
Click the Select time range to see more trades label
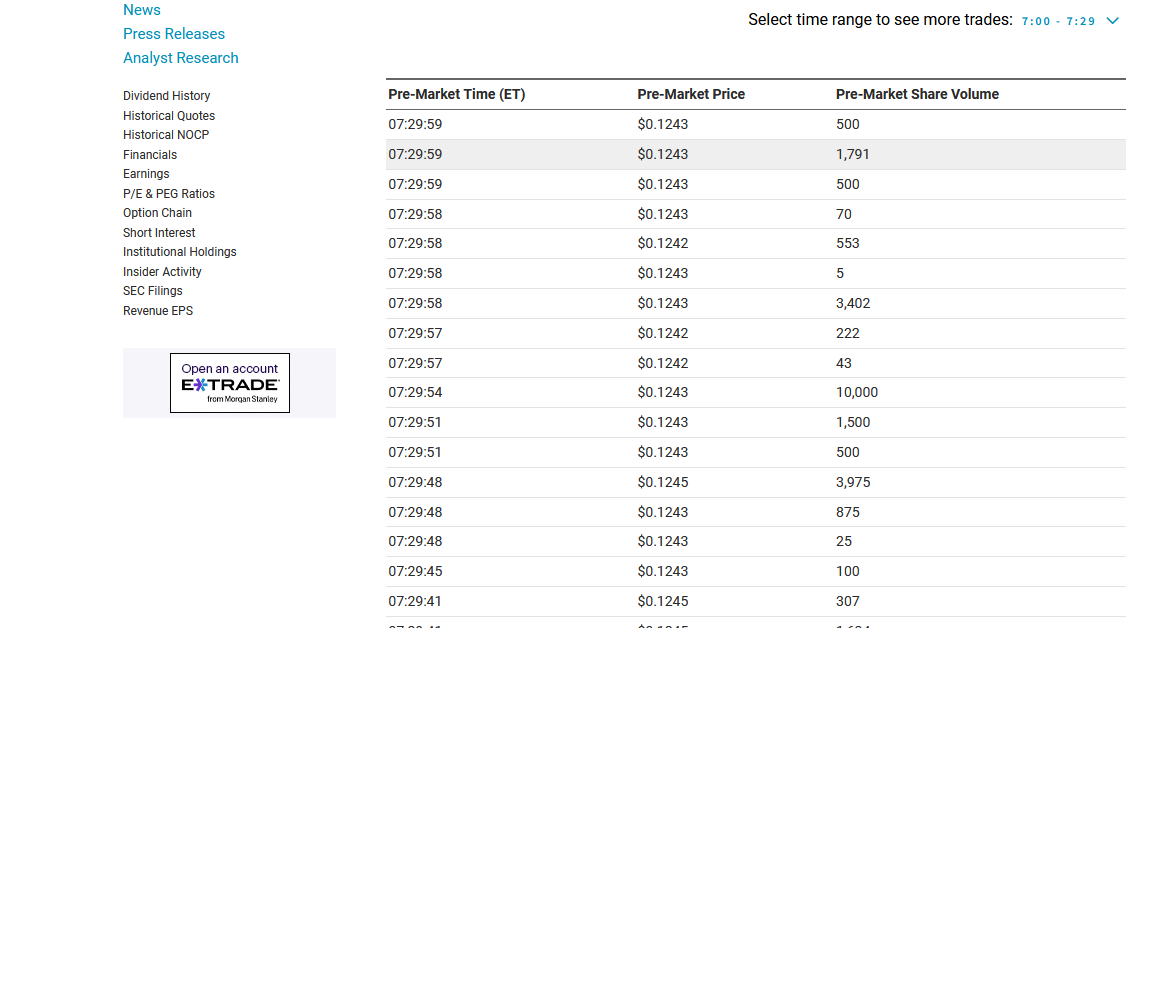880,20
